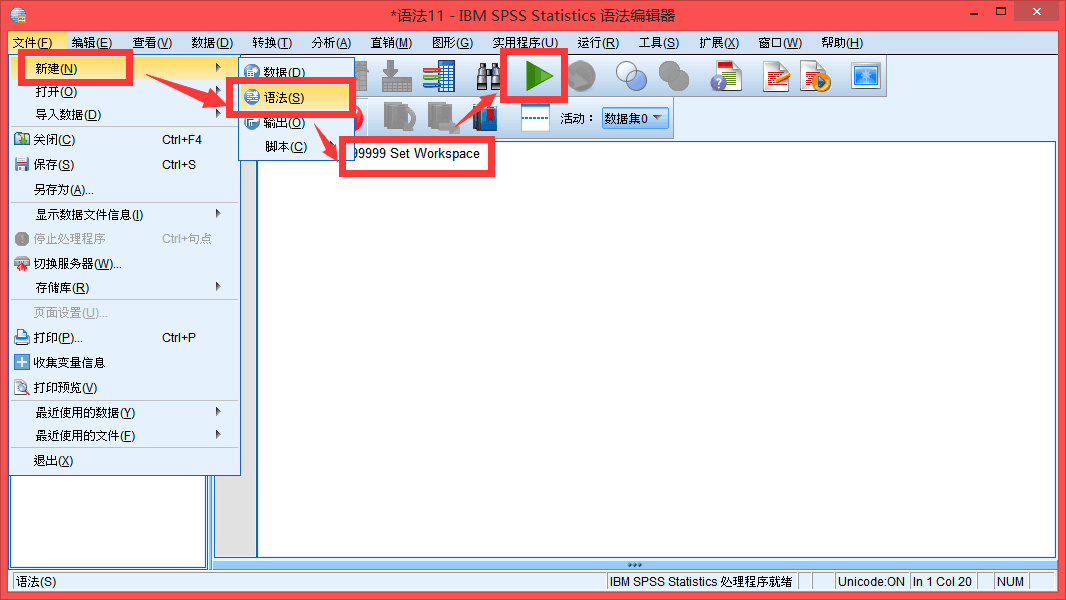1066x600 pixels.
Task: Click the document with pencil icon
Action: [x=776, y=76]
